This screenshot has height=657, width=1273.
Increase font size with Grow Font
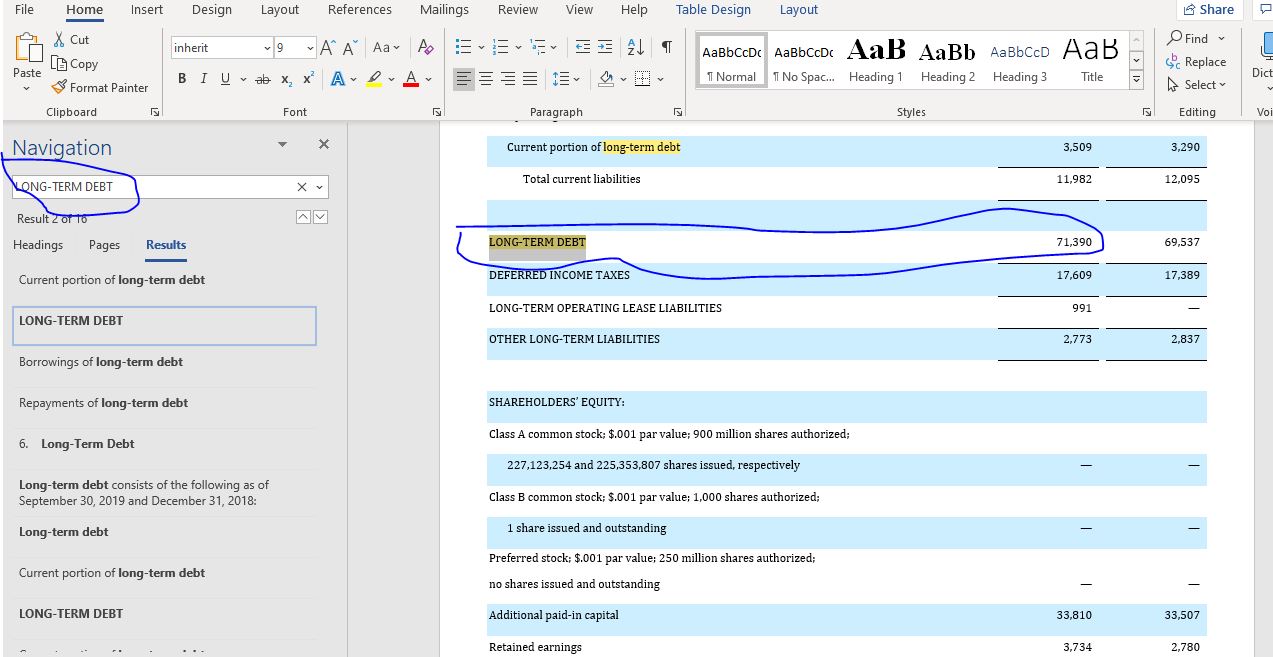(x=329, y=48)
